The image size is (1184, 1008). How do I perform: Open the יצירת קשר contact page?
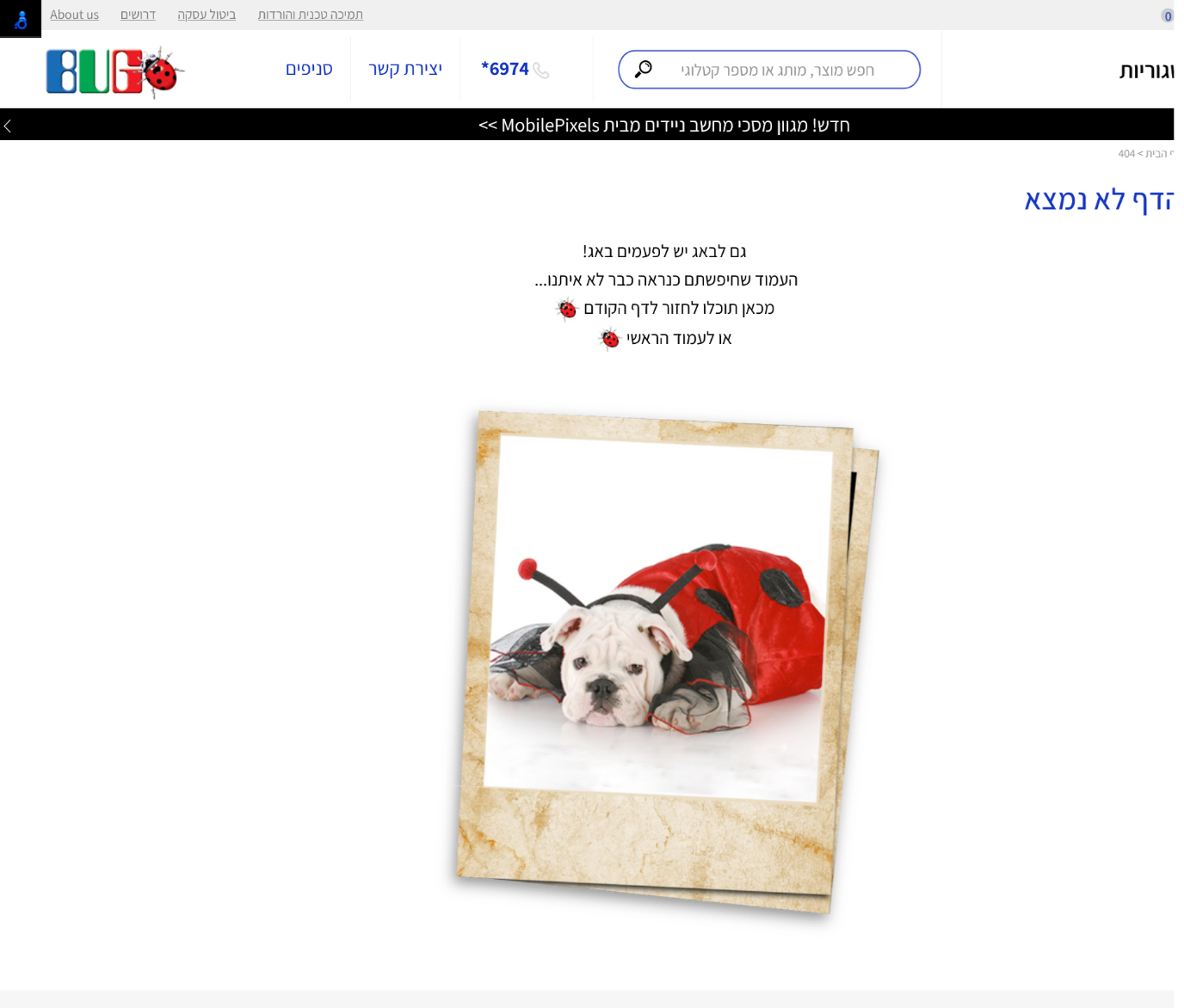pos(405,69)
